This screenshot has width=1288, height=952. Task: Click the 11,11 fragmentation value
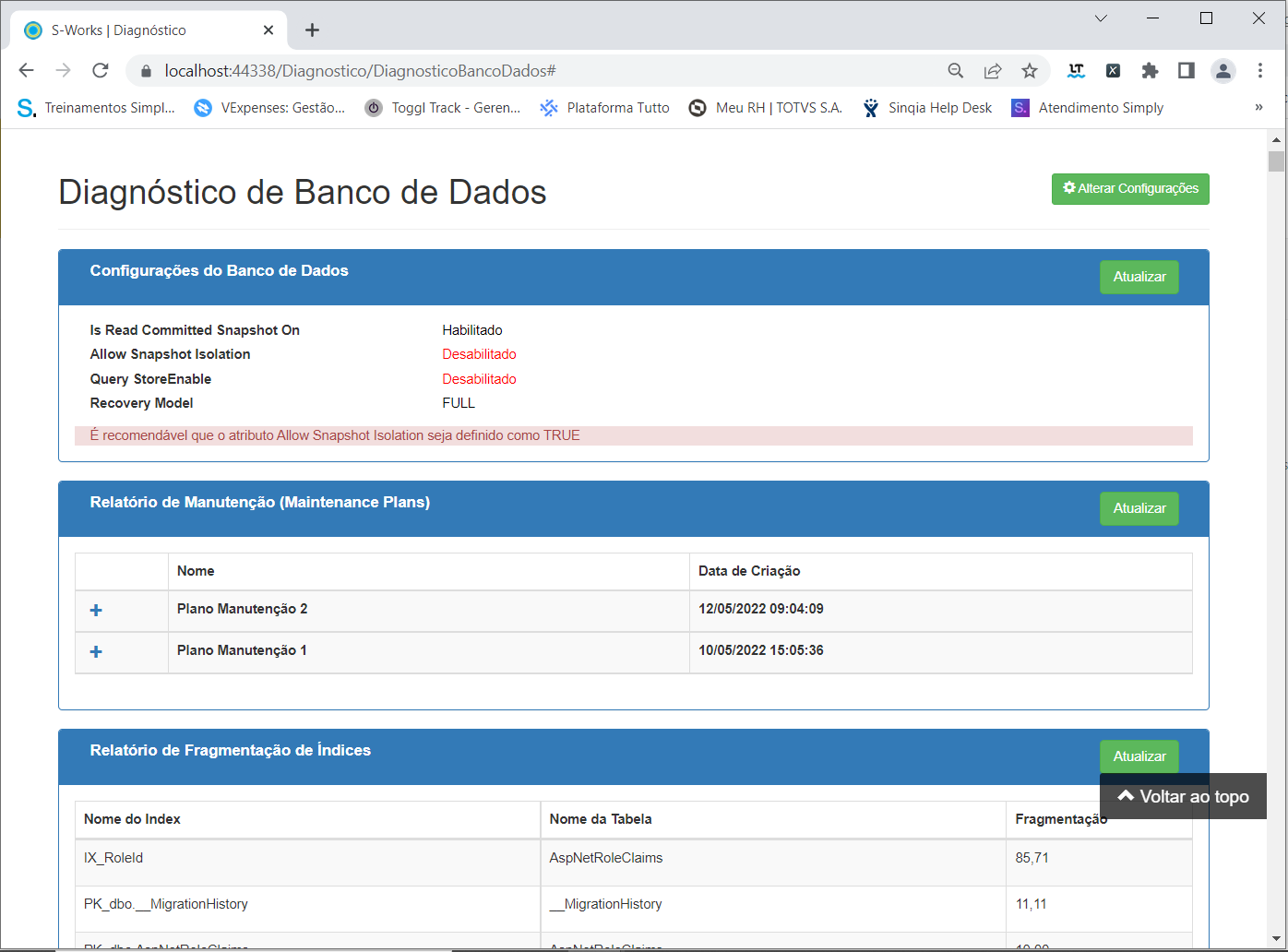tap(1032, 904)
